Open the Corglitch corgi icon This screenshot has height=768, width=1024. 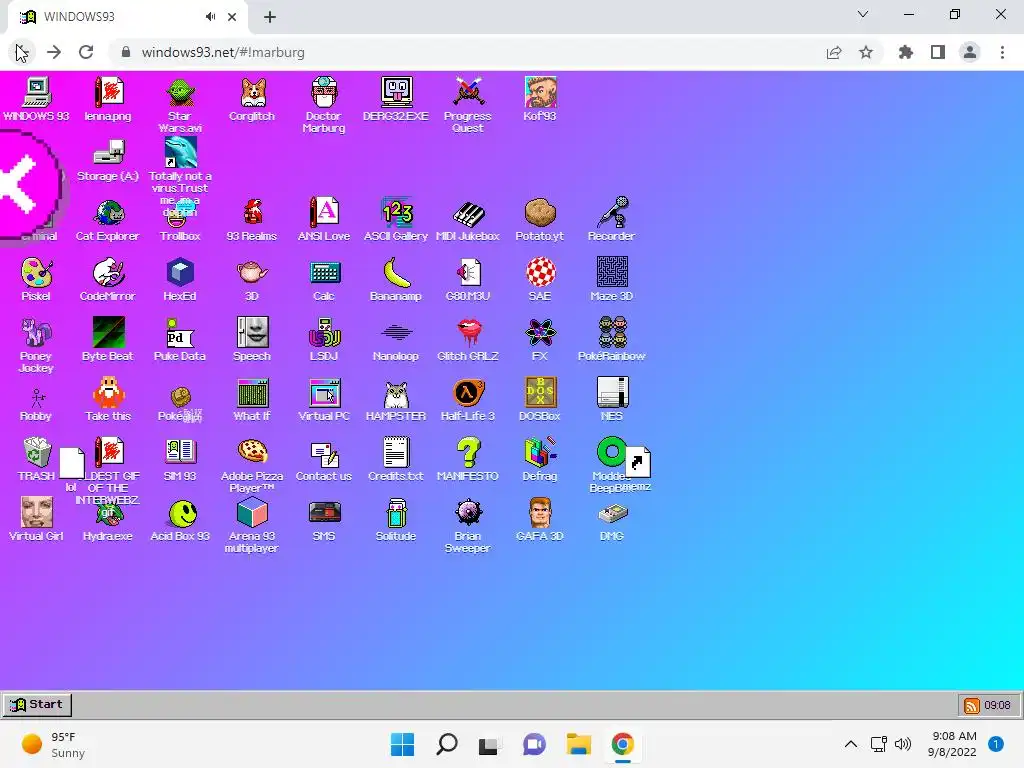[252, 93]
